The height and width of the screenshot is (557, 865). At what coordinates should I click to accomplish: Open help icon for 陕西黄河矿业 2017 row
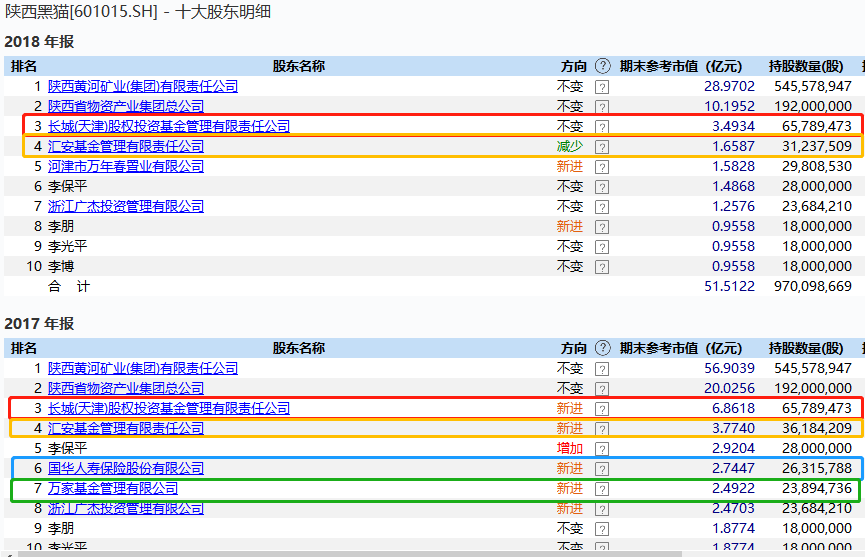602,369
